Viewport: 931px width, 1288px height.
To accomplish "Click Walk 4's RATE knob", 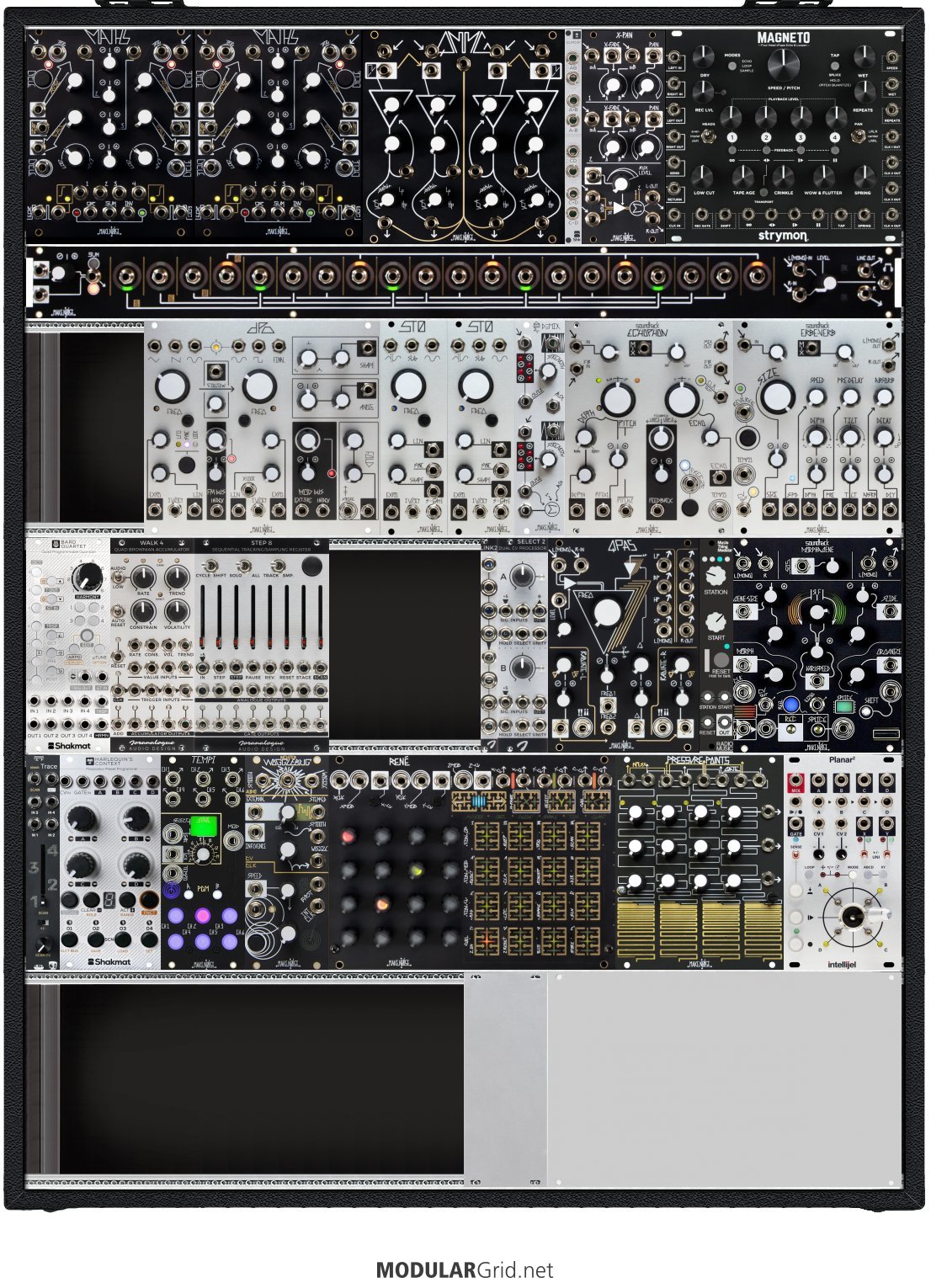I will point(144,577).
